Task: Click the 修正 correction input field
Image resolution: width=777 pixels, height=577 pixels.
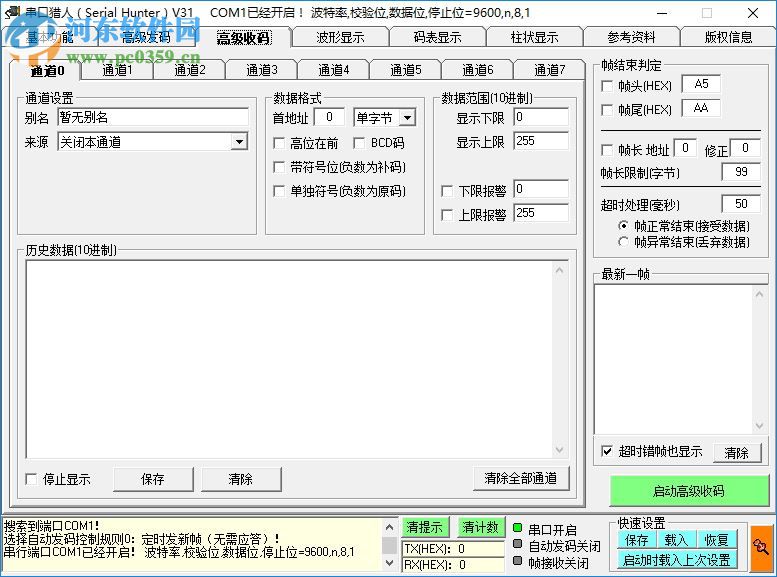Action: pyautogui.click(x=745, y=148)
